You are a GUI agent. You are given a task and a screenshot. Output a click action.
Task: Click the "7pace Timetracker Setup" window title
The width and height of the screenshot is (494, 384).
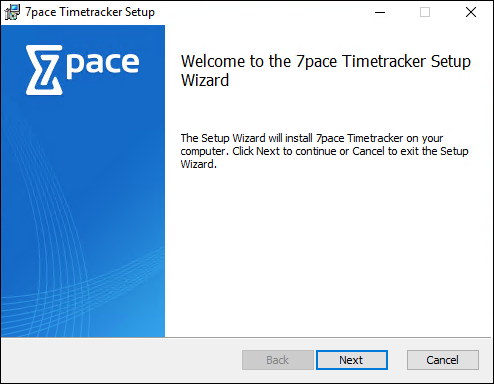pos(90,12)
